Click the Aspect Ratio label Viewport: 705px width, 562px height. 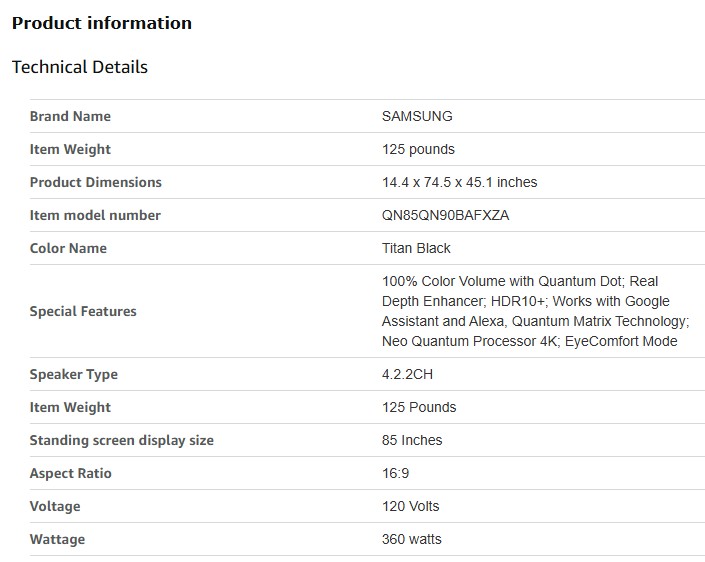coord(70,473)
